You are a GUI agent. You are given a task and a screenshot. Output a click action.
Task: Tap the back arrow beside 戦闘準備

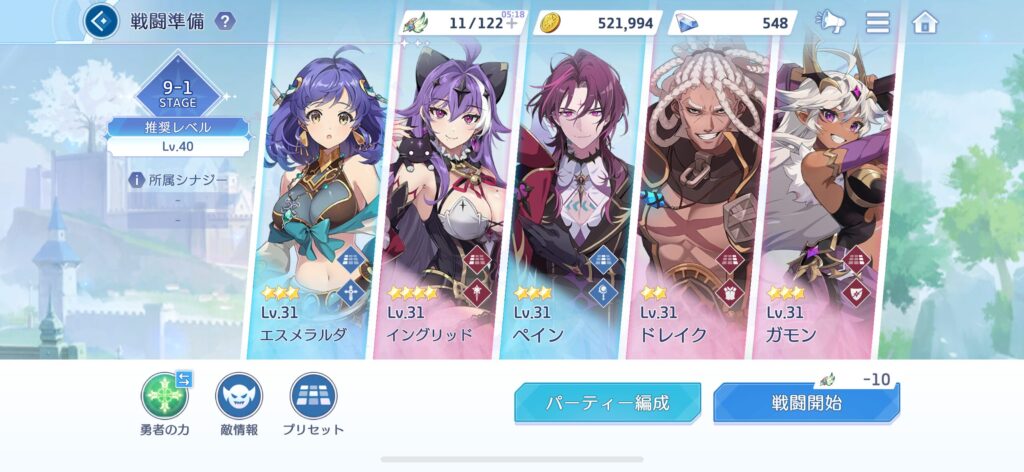pyautogui.click(x=101, y=21)
